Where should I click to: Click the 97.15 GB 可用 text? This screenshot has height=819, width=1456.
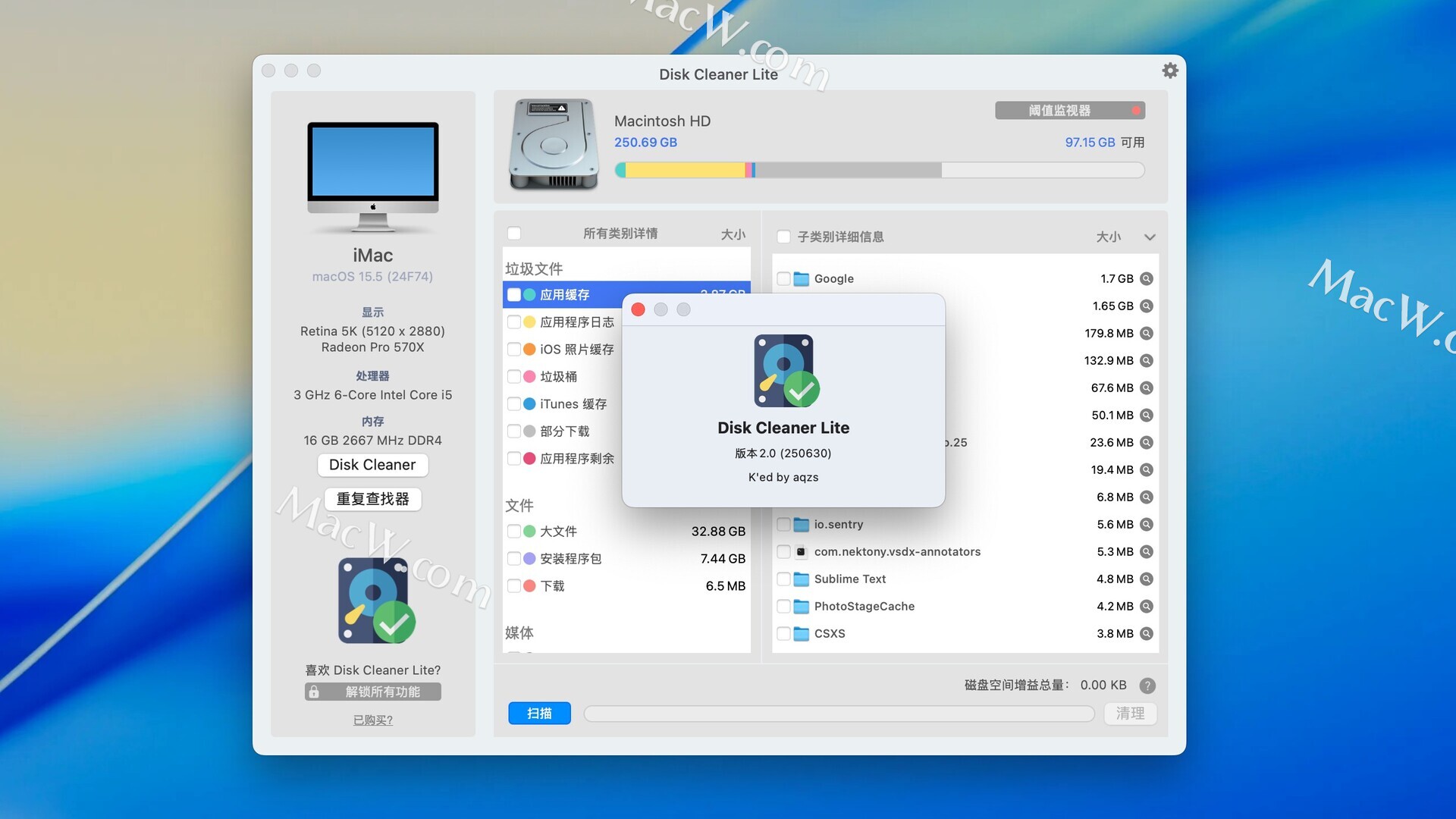1105,143
